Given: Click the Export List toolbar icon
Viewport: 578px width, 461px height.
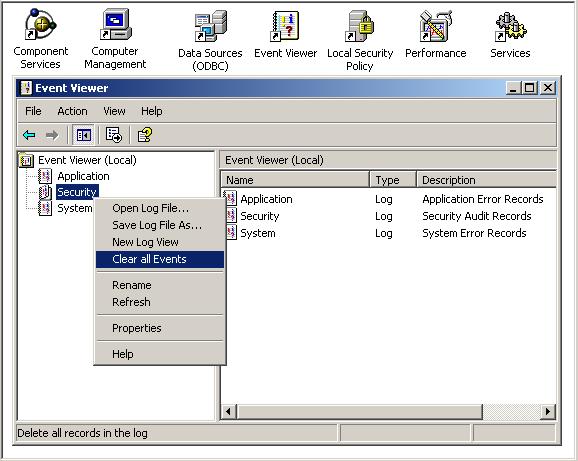Looking at the screenshot, I should point(114,135).
